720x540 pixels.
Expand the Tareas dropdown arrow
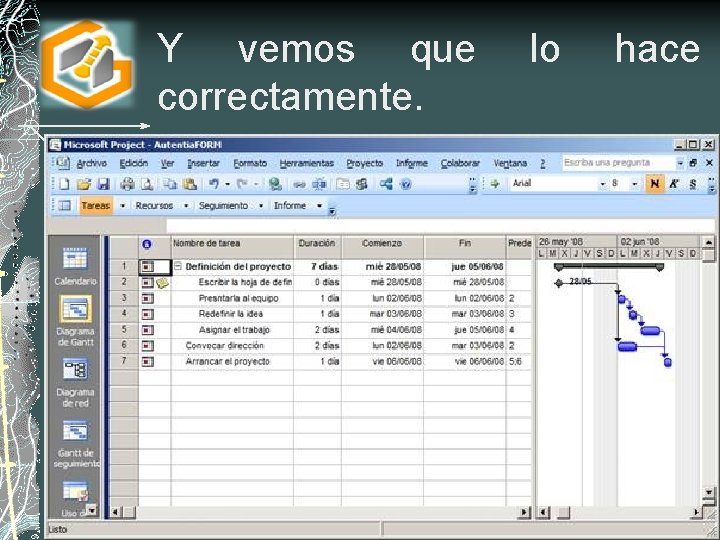coord(123,206)
